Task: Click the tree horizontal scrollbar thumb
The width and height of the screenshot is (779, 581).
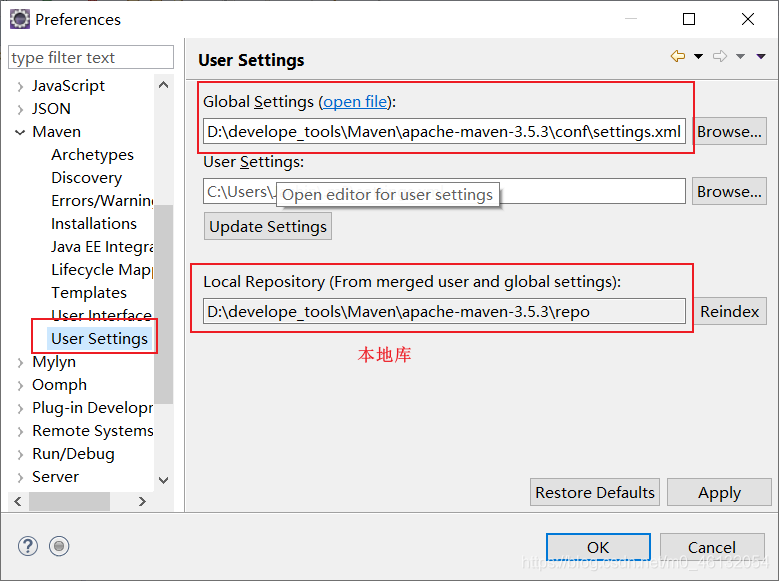Action: 70,501
